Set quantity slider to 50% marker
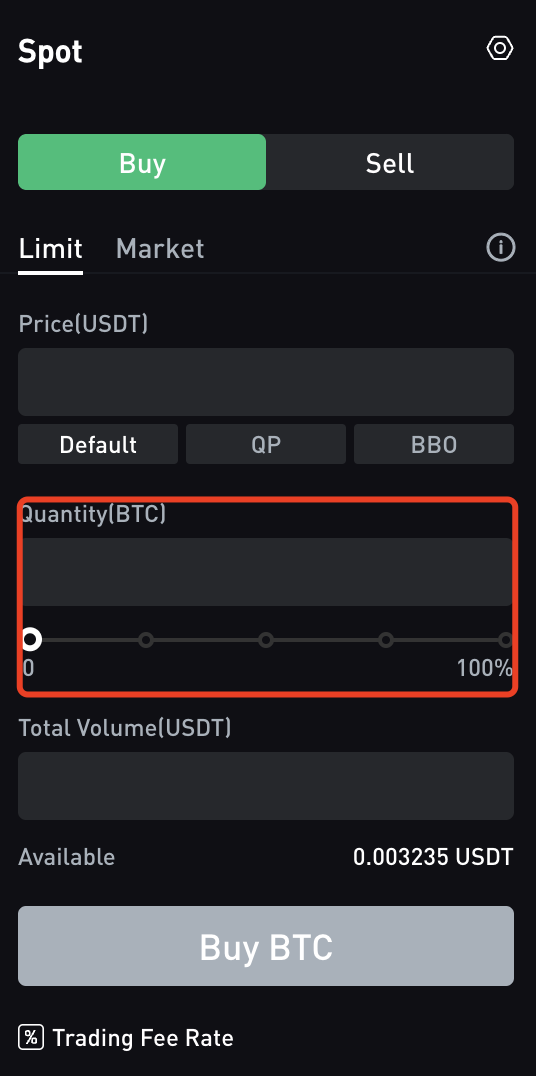 tap(266, 640)
